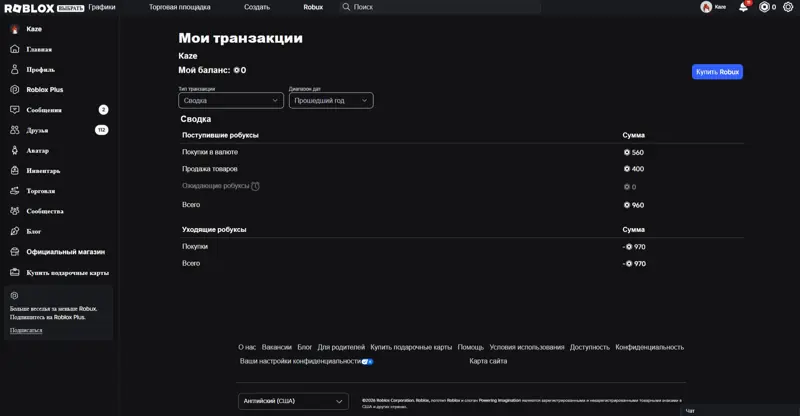Click the Продажа товаров row label
This screenshot has width=800, height=416.
[210, 169]
